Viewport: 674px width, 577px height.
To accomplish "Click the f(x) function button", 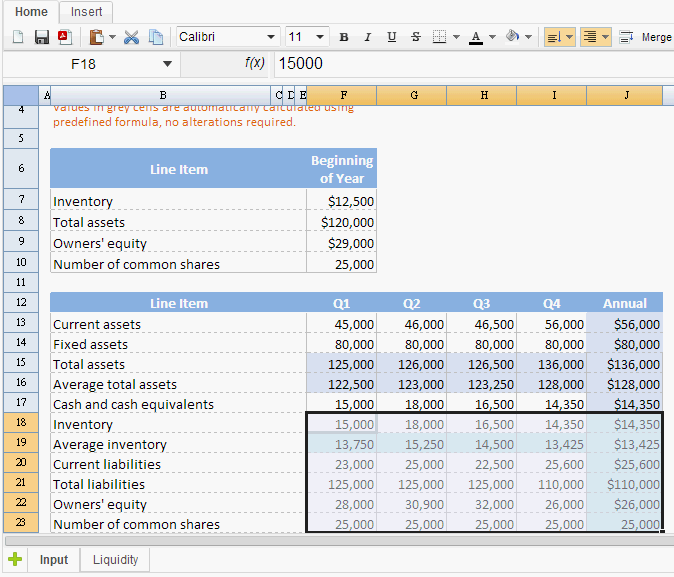I will point(254,63).
